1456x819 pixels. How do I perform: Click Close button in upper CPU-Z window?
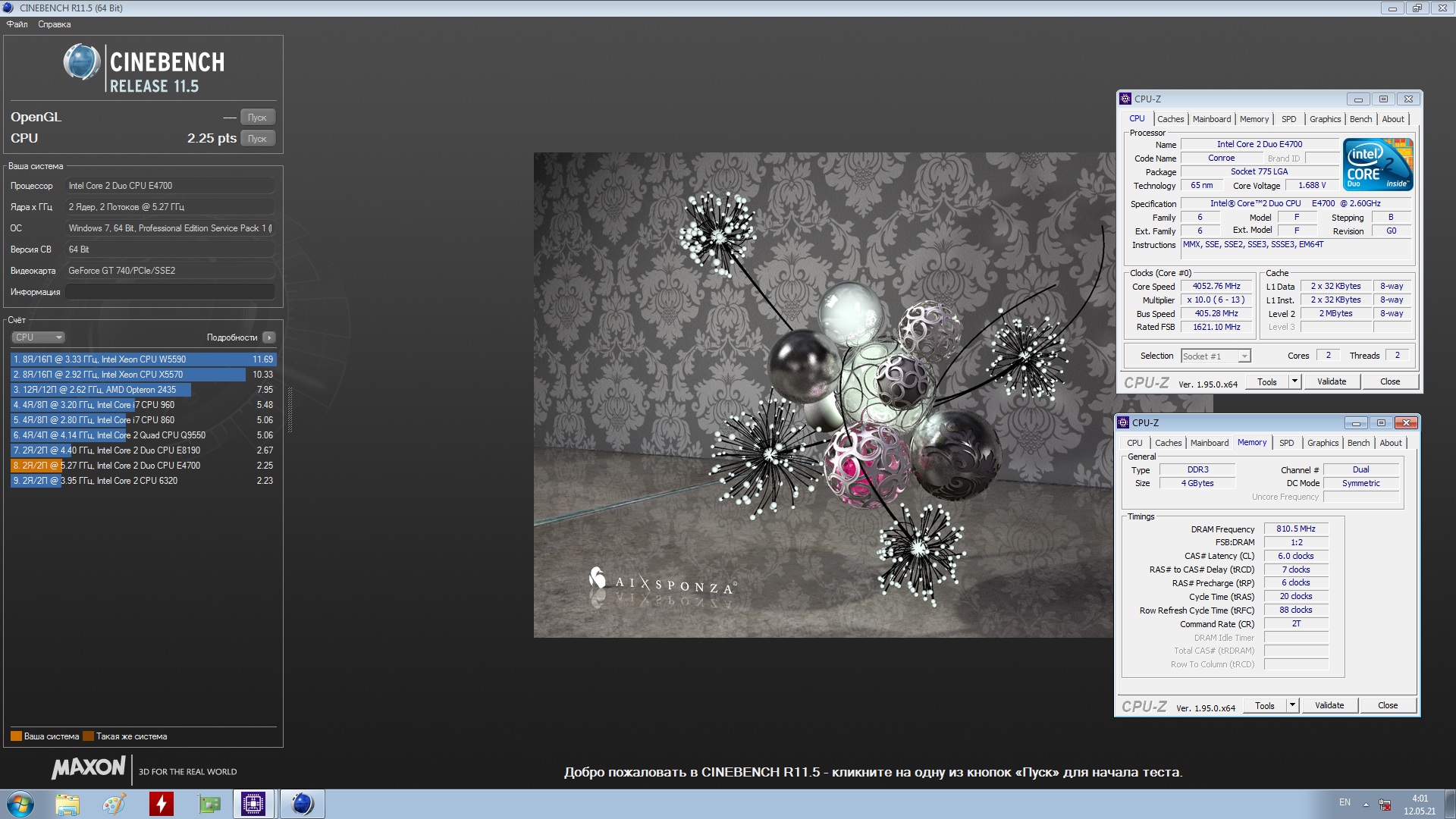pyautogui.click(x=1390, y=382)
